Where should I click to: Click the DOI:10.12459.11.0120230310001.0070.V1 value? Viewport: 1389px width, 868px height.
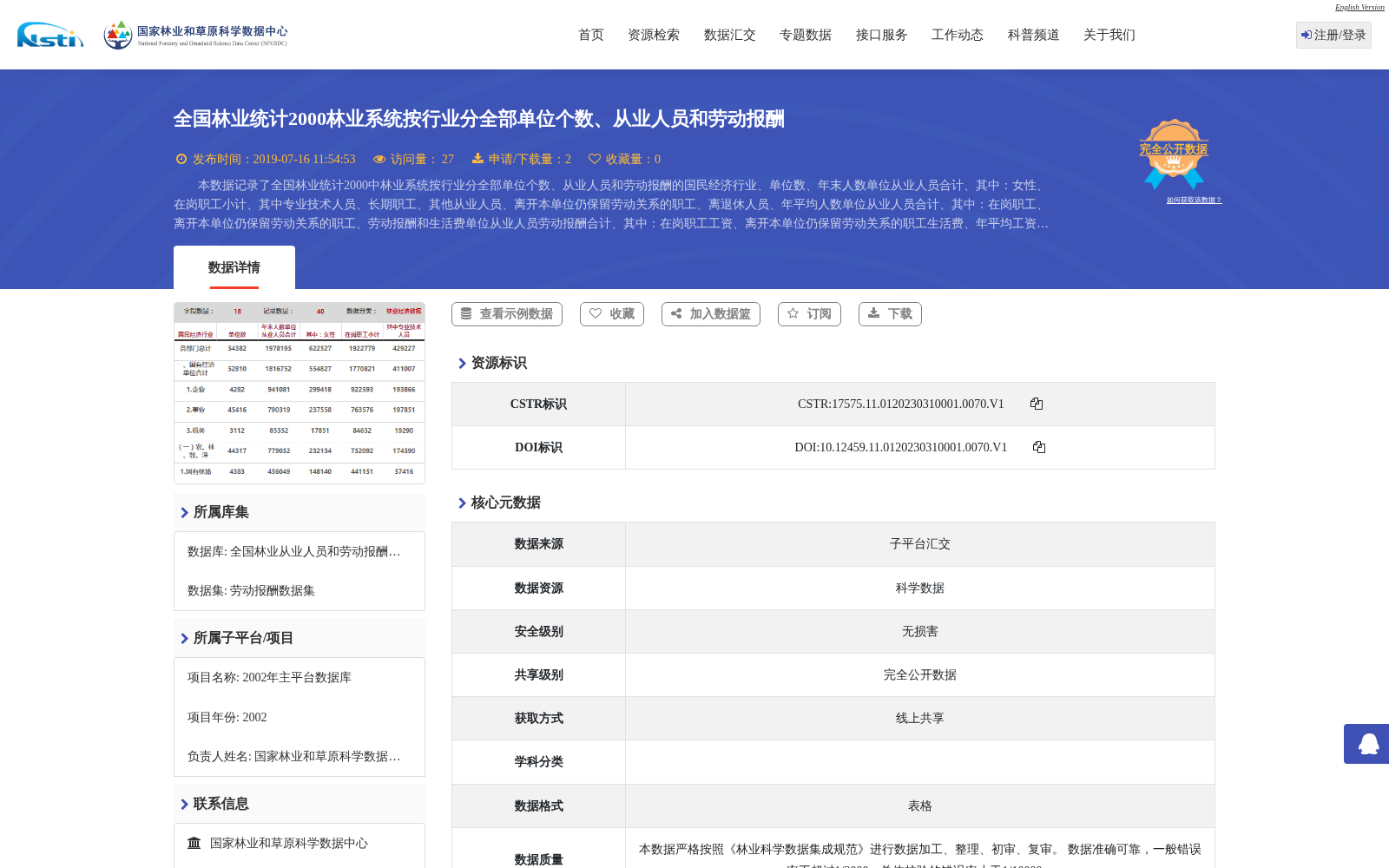[901, 447]
